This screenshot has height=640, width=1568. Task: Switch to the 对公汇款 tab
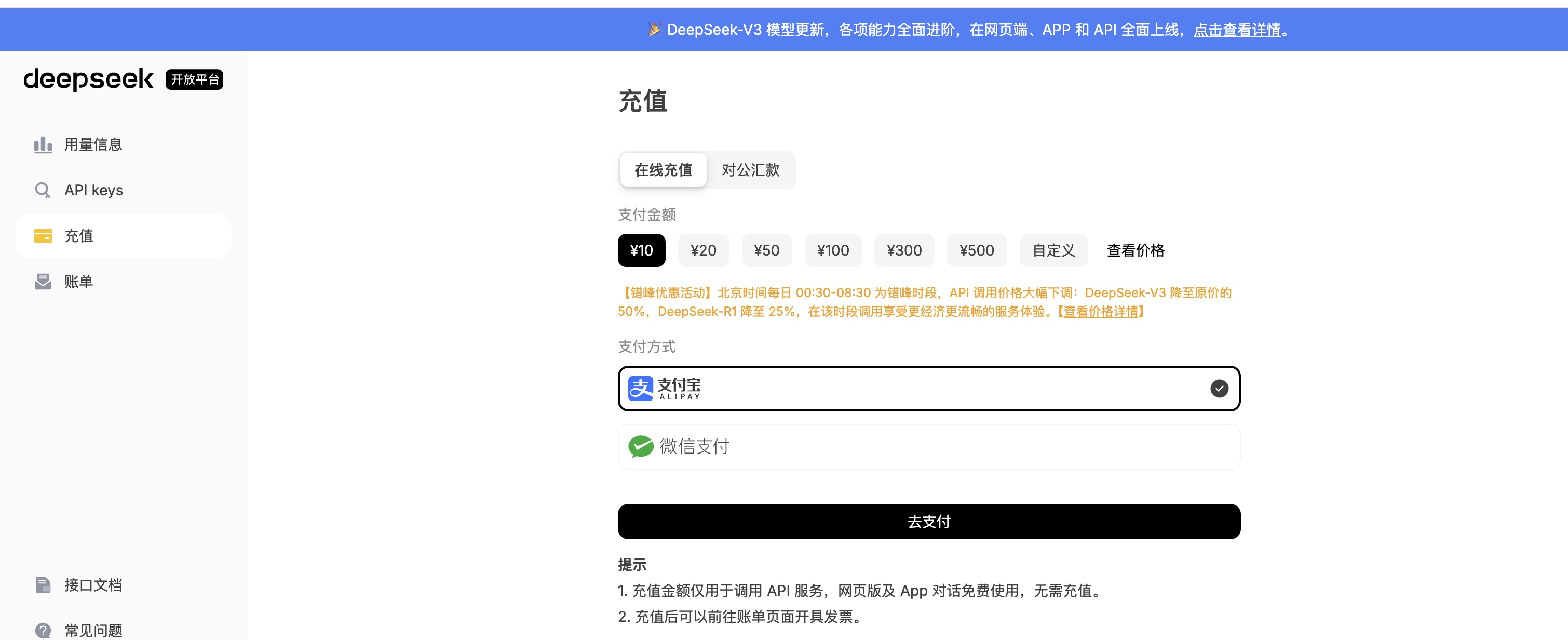pos(751,170)
